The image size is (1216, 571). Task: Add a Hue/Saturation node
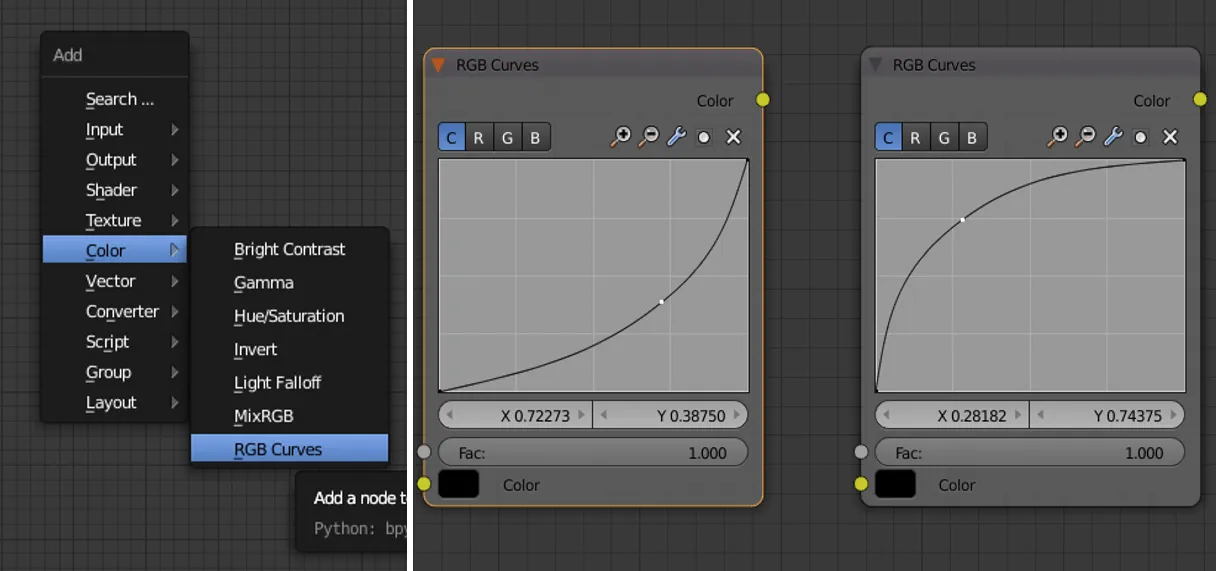tap(289, 316)
